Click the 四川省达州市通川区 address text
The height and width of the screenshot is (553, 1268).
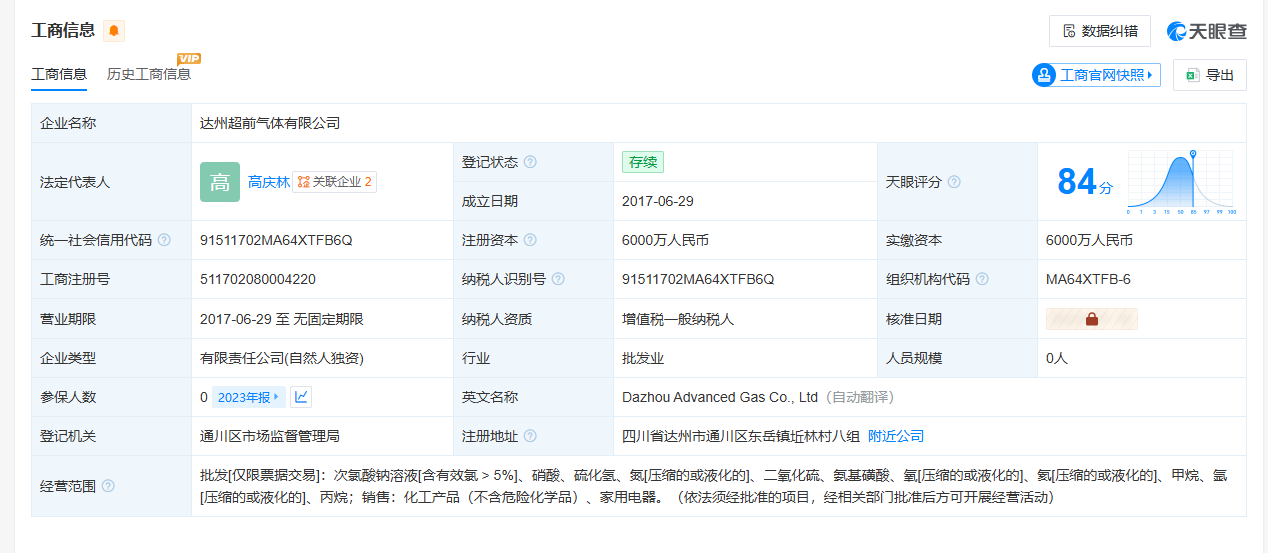(741, 436)
